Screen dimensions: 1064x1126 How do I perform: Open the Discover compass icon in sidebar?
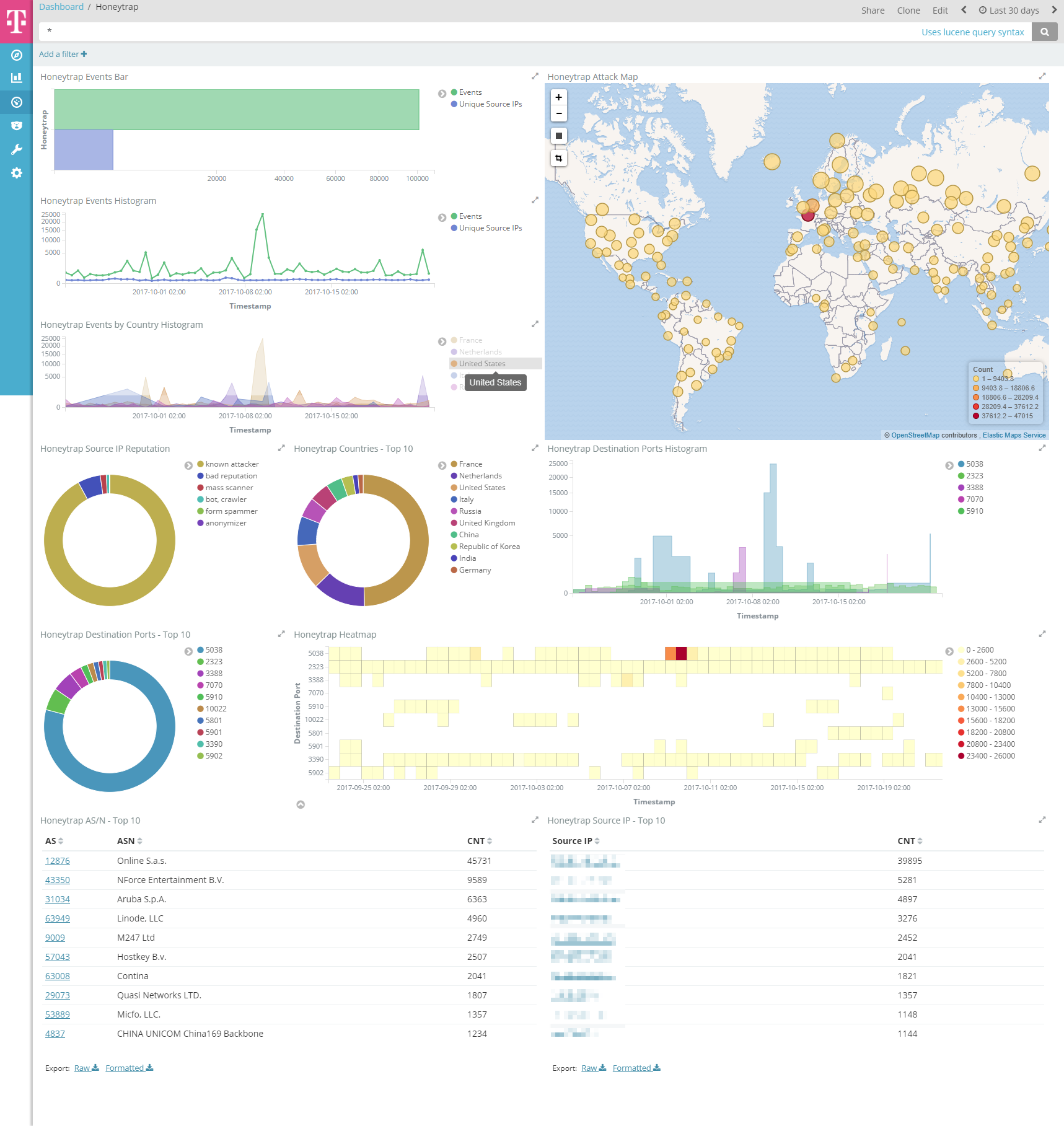tap(17, 55)
